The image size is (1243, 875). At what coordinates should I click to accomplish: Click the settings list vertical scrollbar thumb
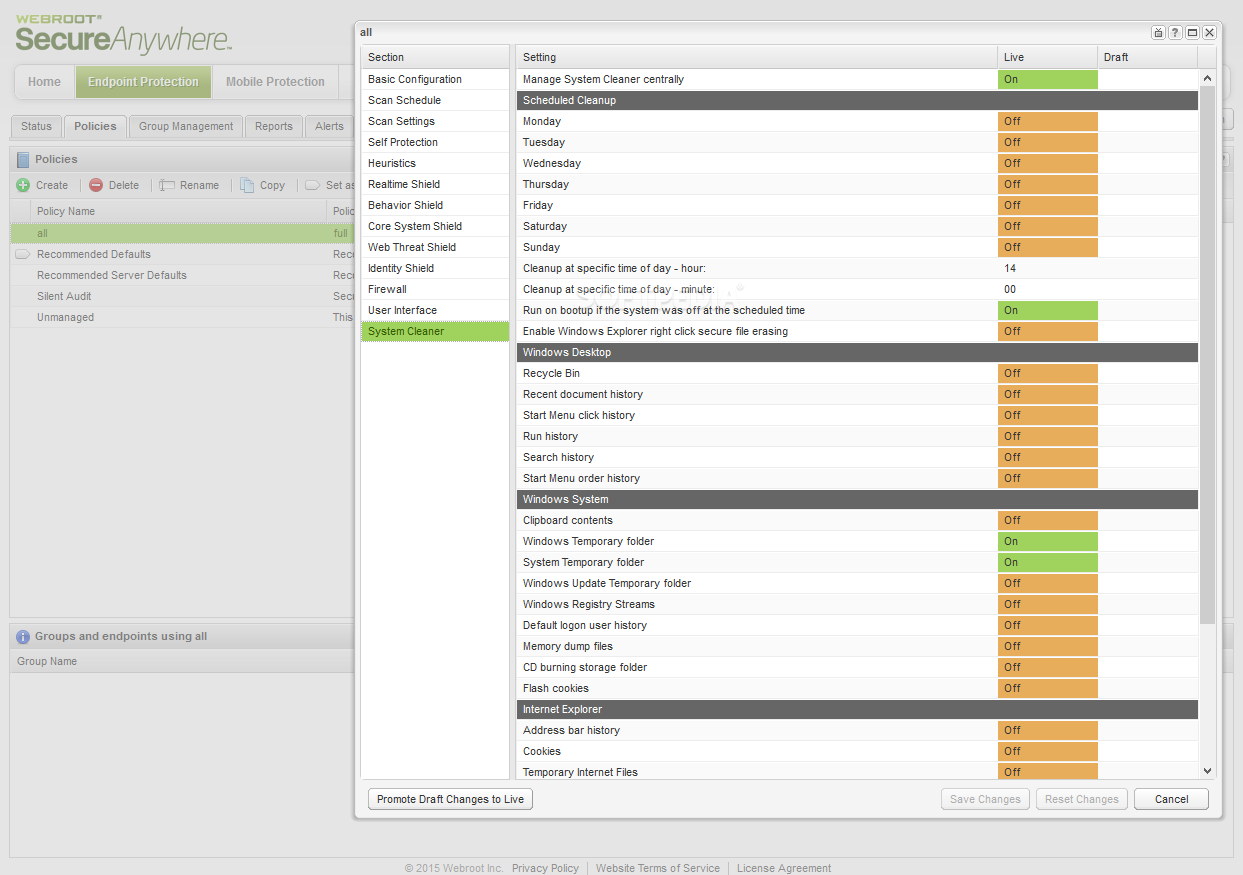(x=1207, y=355)
